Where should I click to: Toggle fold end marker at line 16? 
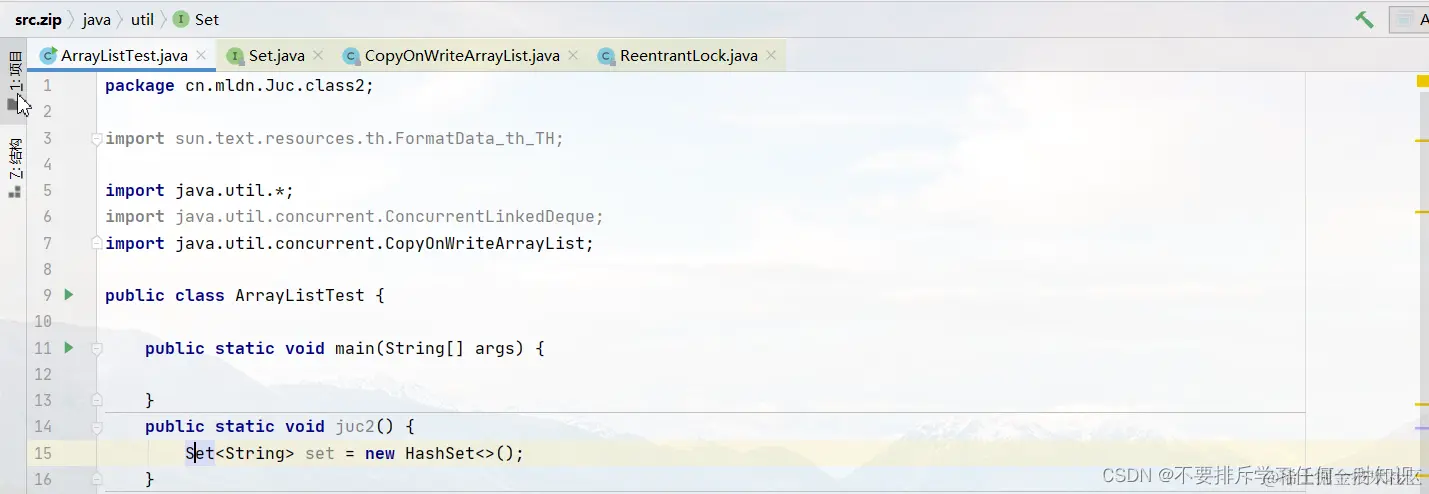point(96,480)
